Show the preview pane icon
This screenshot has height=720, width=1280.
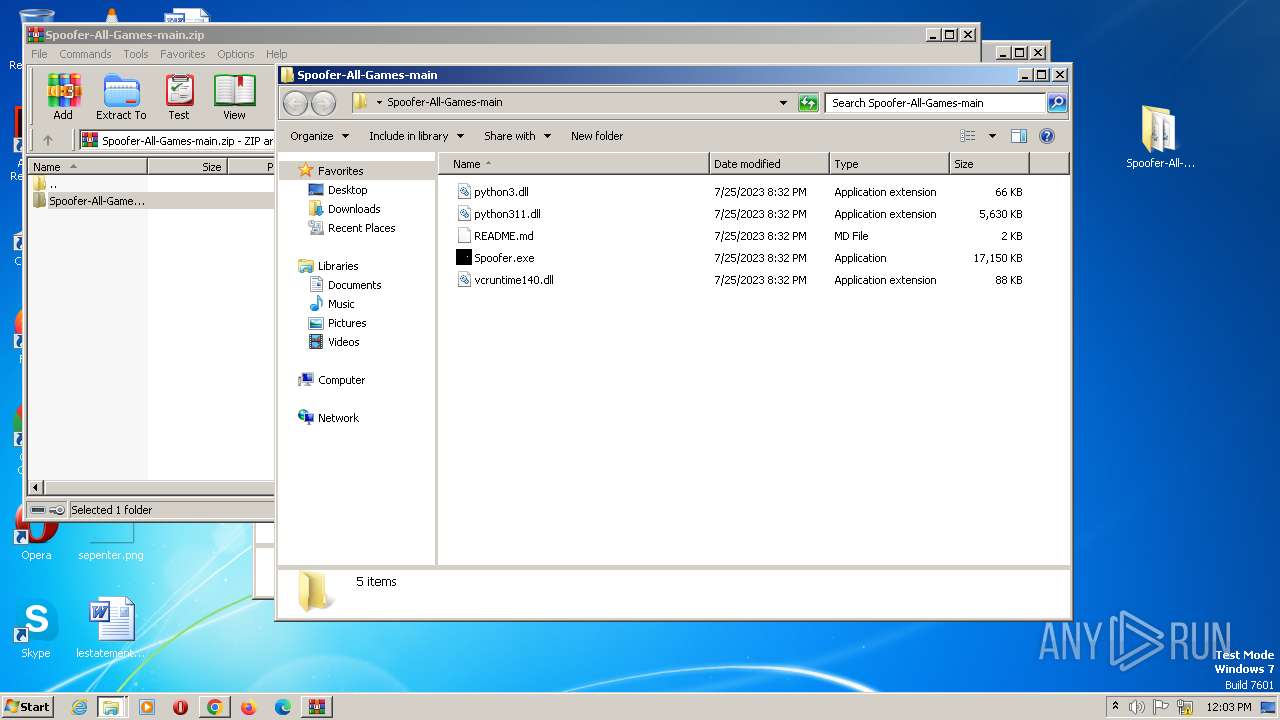(x=1019, y=136)
